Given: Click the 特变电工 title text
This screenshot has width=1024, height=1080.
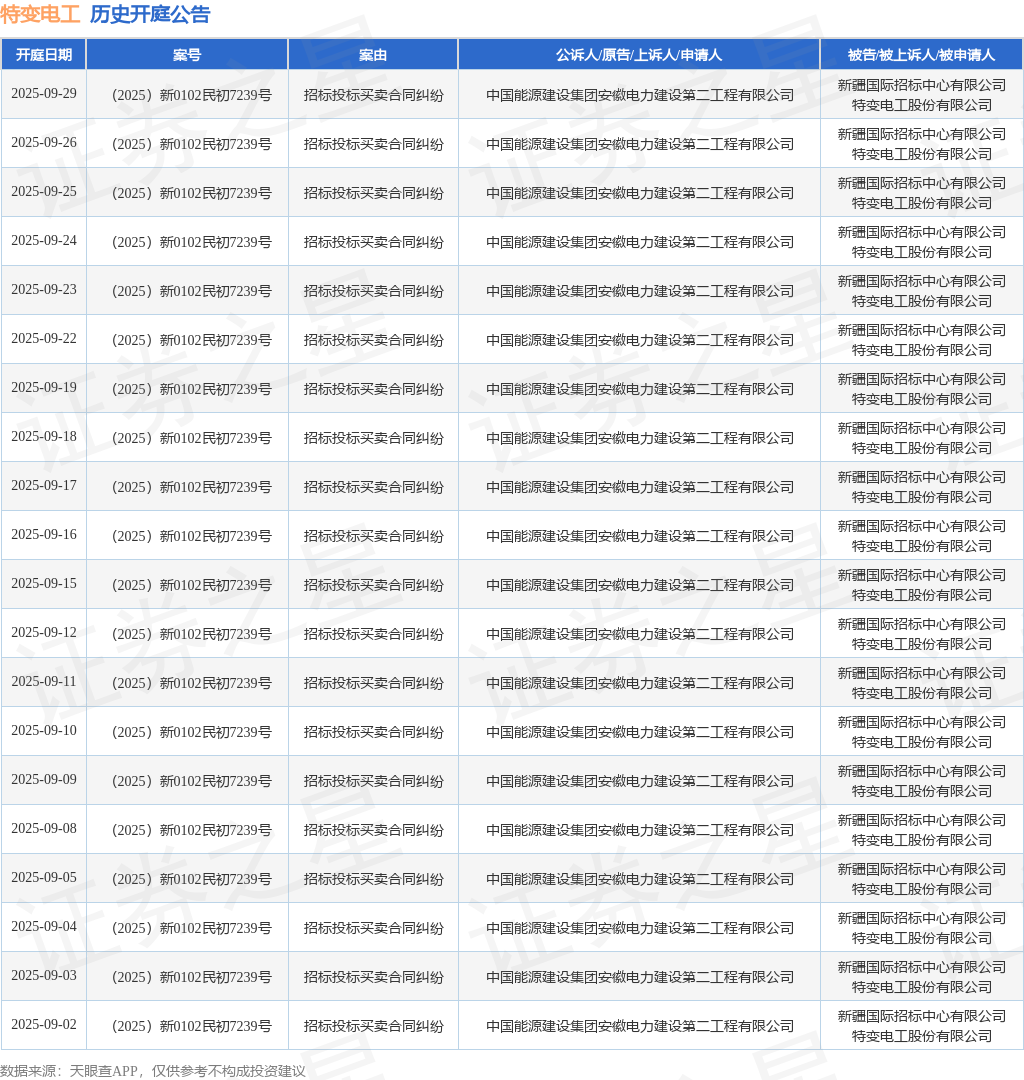Looking at the screenshot, I should [41, 14].
